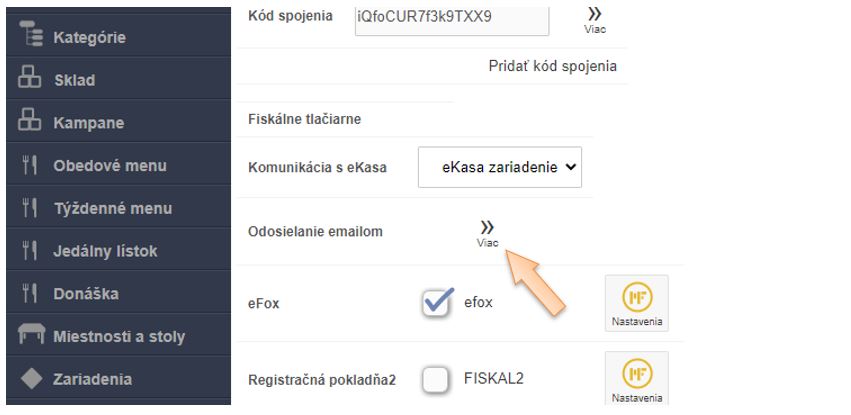Open eFox Nastavenia settings icon
This screenshot has height=415, width=851.
click(636, 303)
